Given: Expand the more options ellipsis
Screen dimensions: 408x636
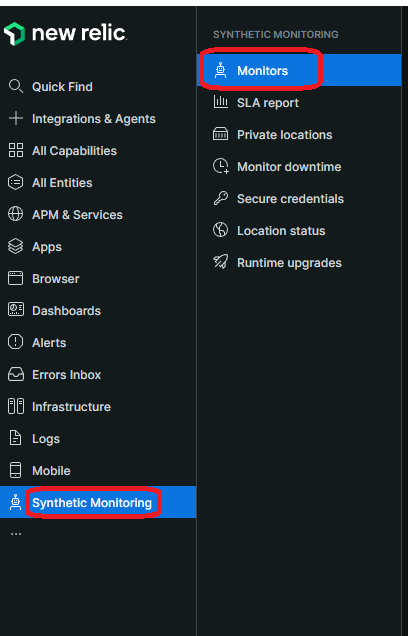Looking at the screenshot, I should (x=16, y=534).
